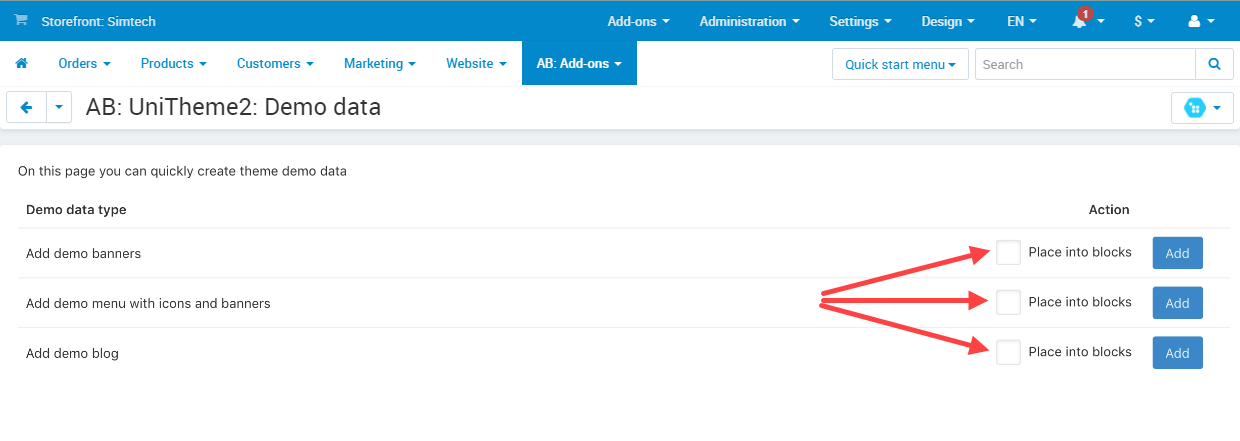Check Place into blocks for demo menu
The image size is (1240, 441).
point(1008,302)
